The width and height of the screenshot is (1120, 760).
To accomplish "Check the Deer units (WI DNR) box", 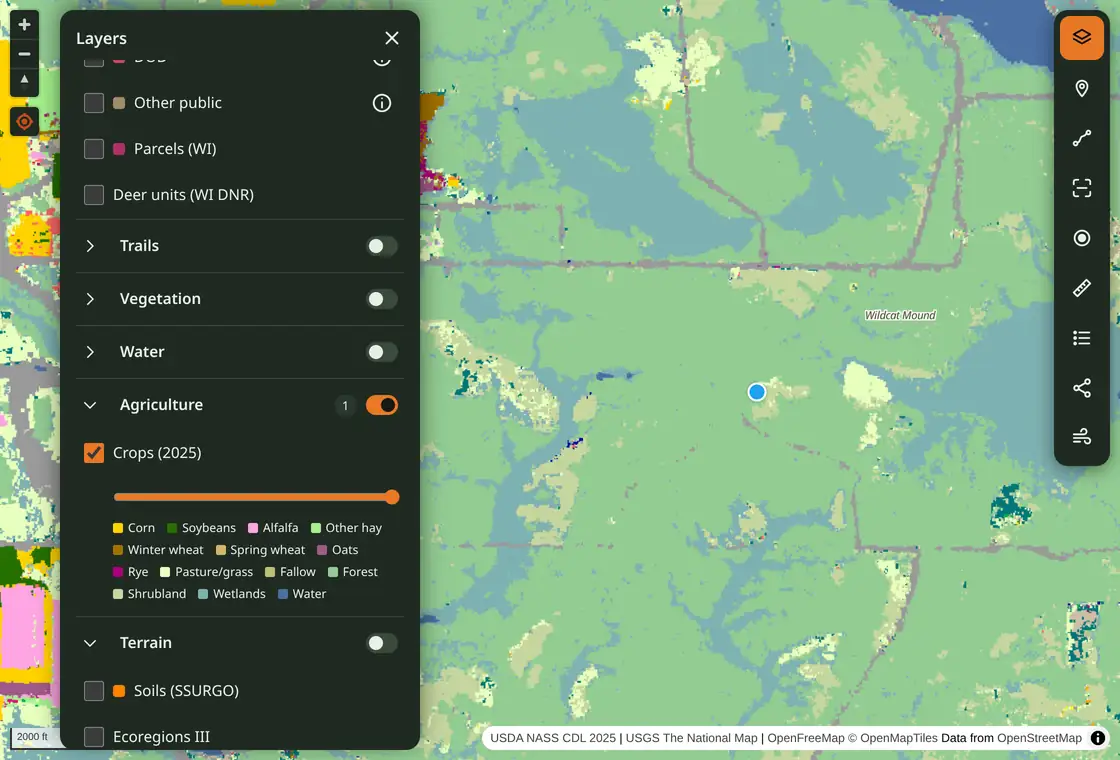I will click(x=94, y=194).
